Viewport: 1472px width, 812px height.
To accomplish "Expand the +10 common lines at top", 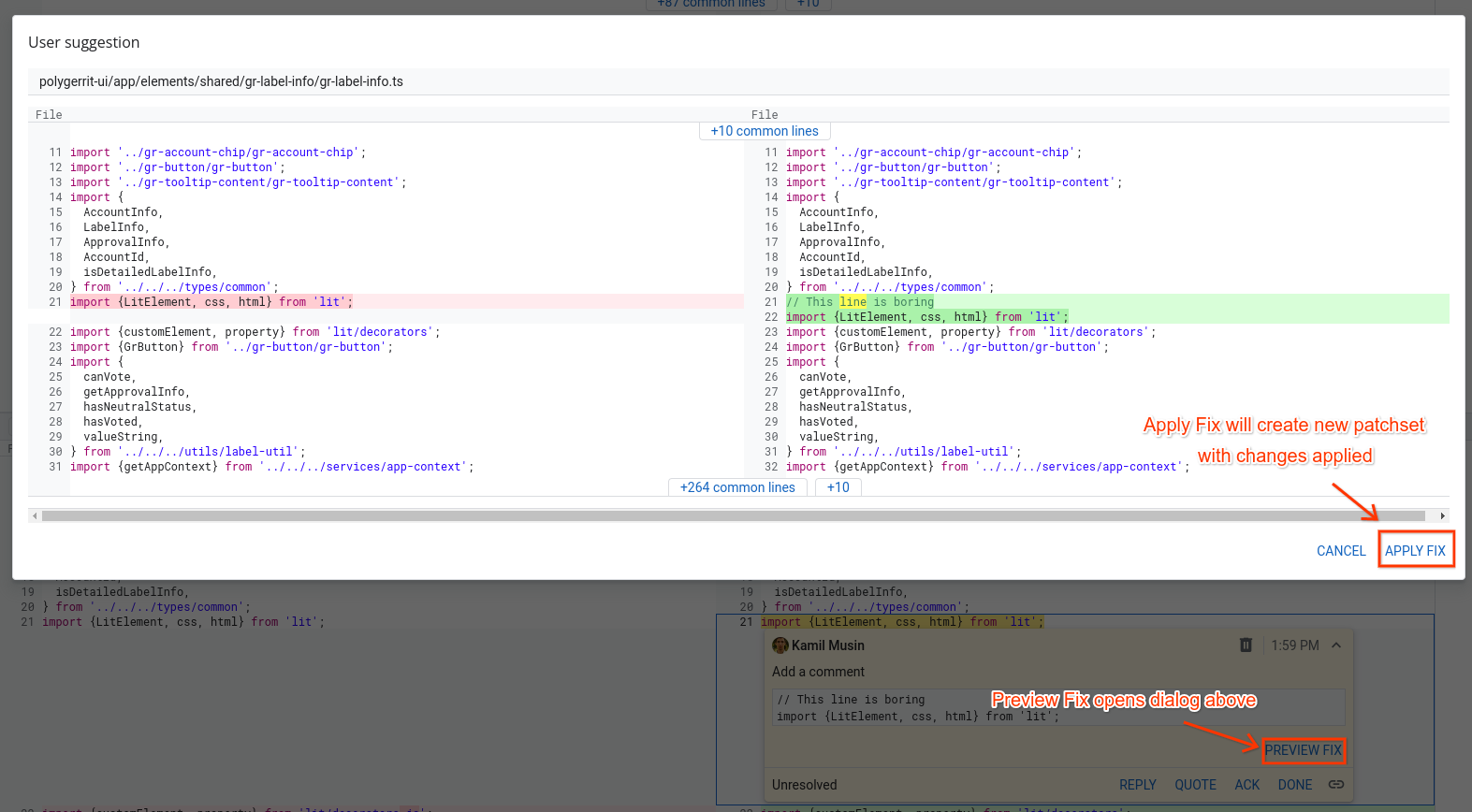I will [x=764, y=132].
